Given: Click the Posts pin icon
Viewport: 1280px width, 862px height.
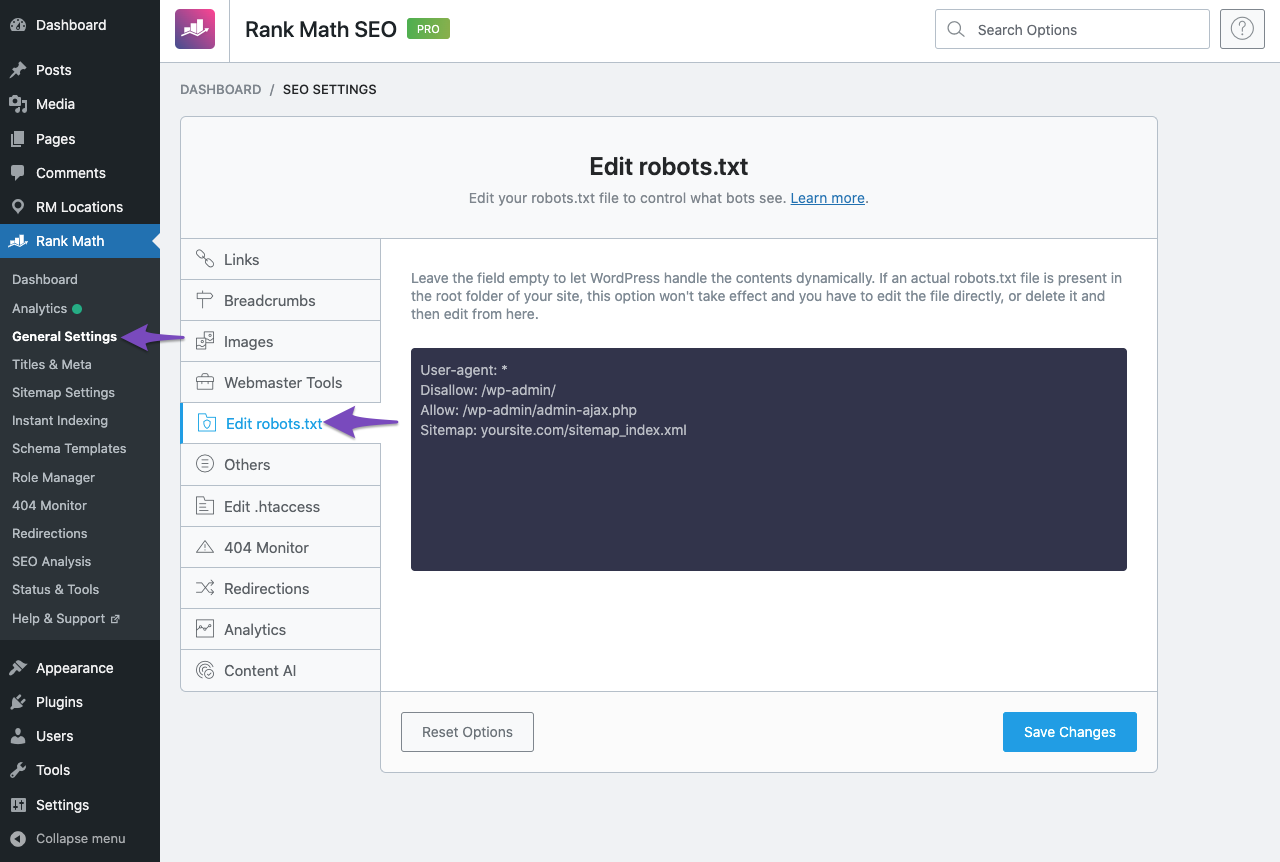Looking at the screenshot, I should pyautogui.click(x=18, y=70).
